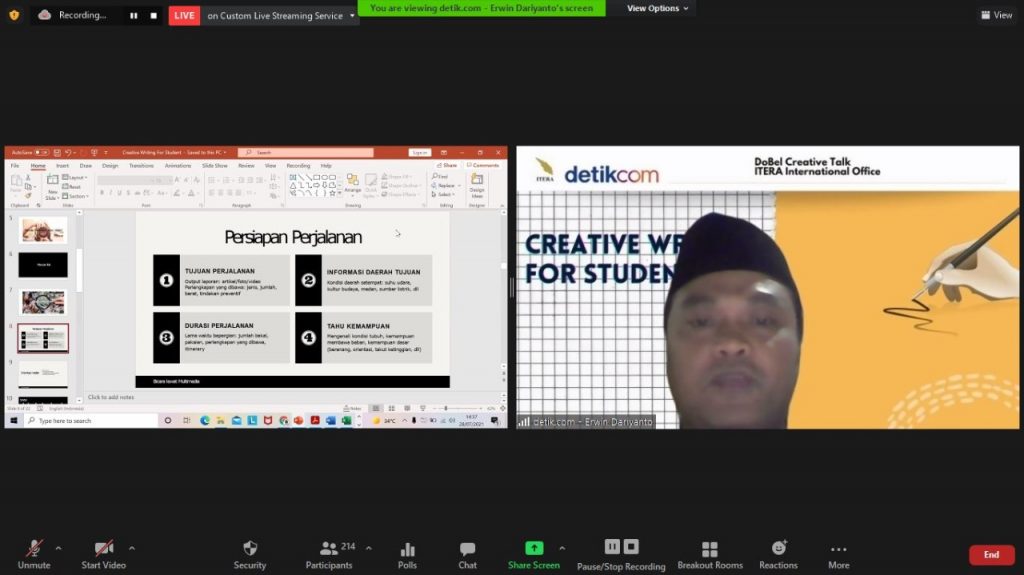
Task: Click the Share button in PowerPoint
Action: pos(447,165)
